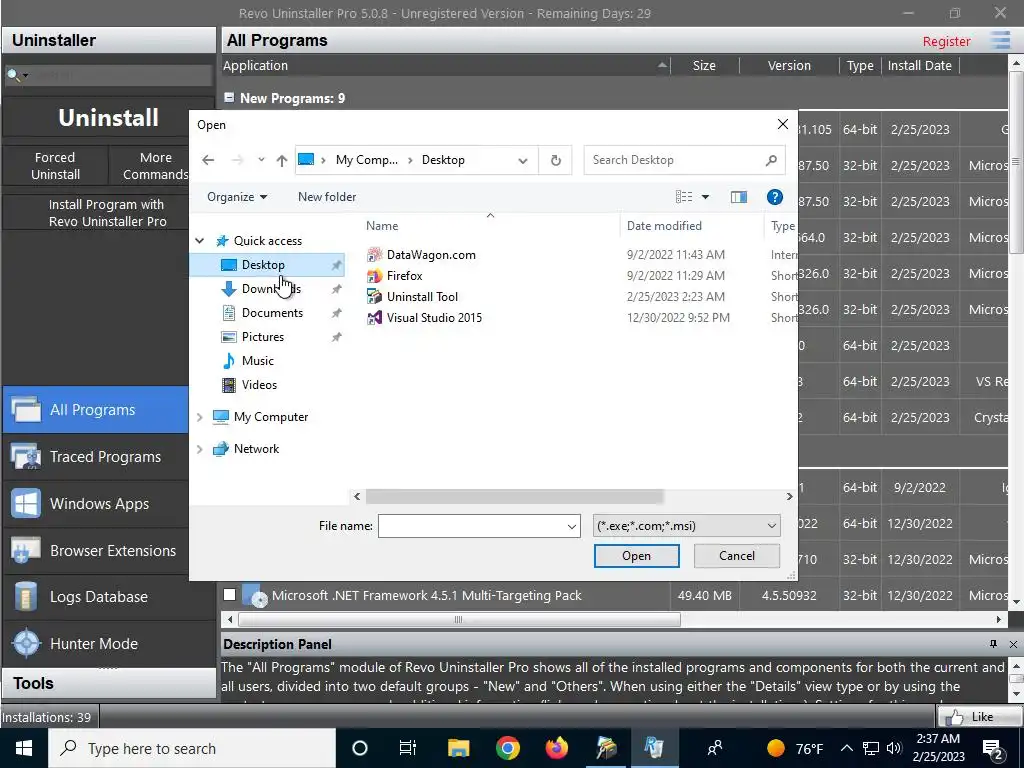
Task: Click the Forced Uninstall button
Action: (x=56, y=166)
